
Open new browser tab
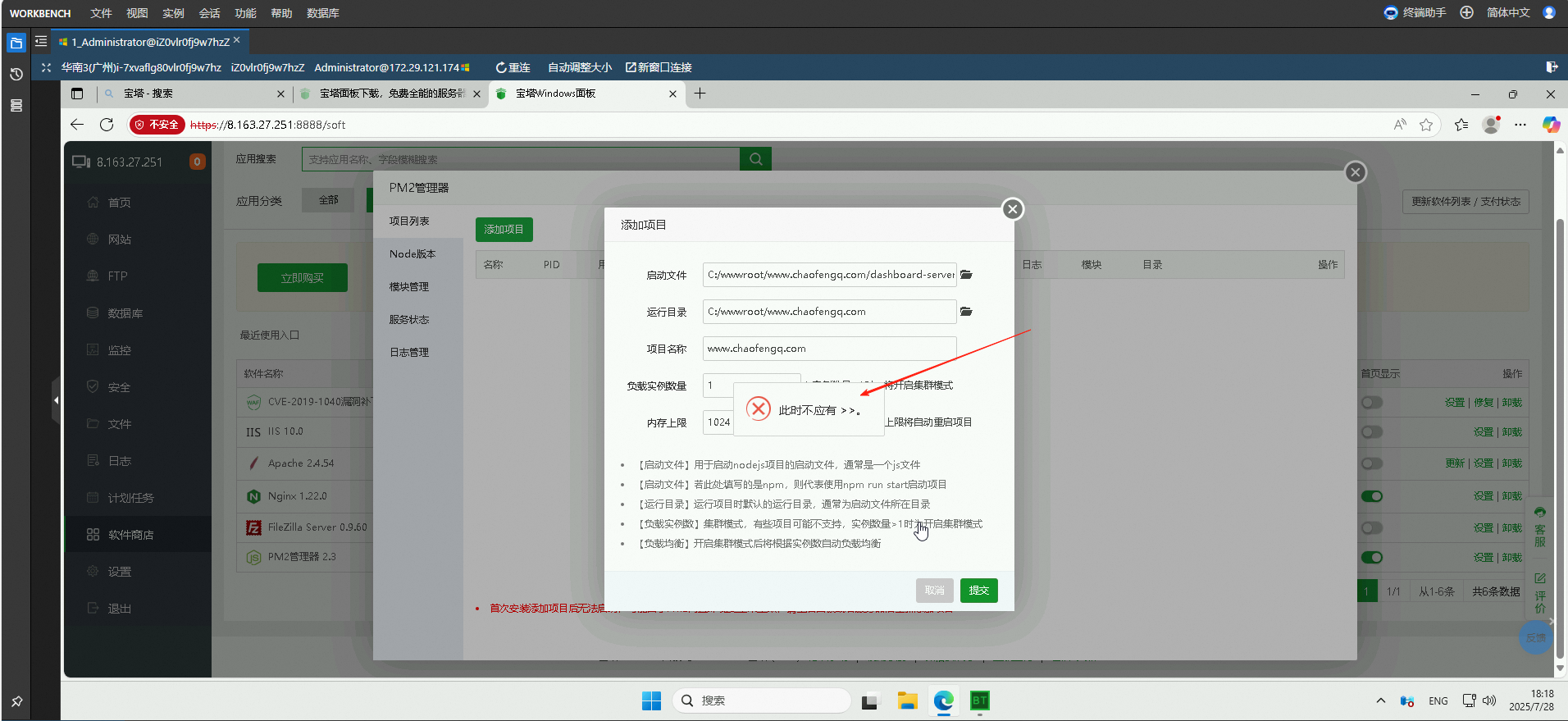700,94
